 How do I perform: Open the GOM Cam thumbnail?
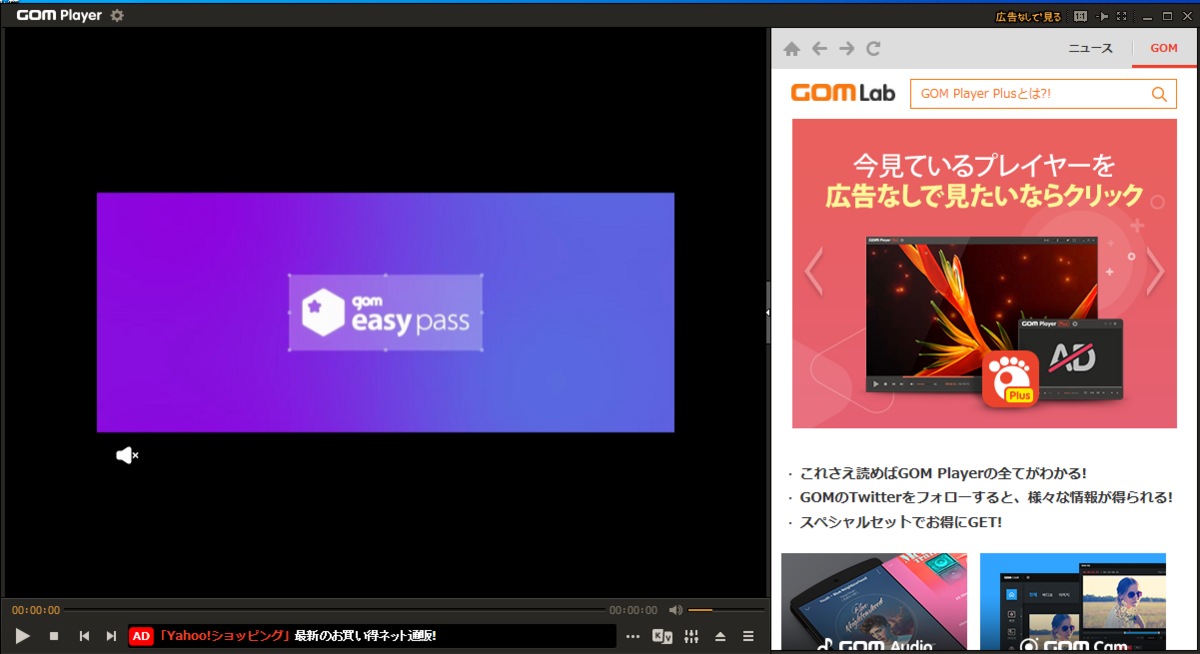[1073, 603]
